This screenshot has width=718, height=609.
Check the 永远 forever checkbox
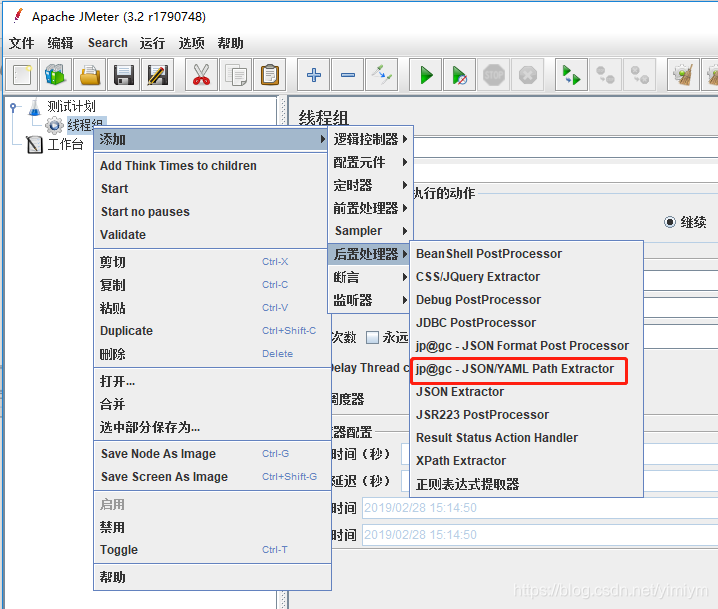click(372, 337)
